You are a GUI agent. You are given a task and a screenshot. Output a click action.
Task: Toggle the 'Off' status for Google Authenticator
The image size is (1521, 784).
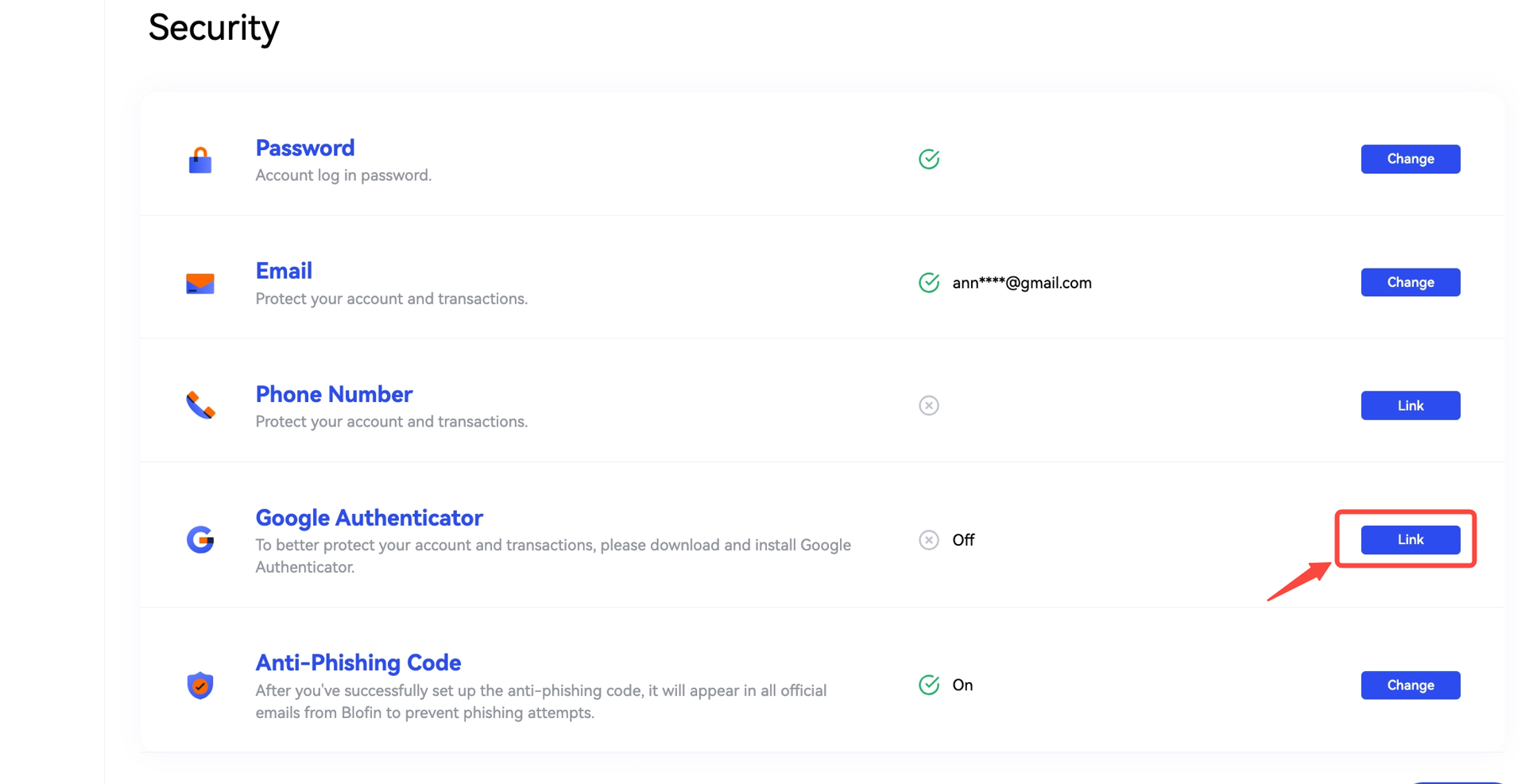pos(963,540)
